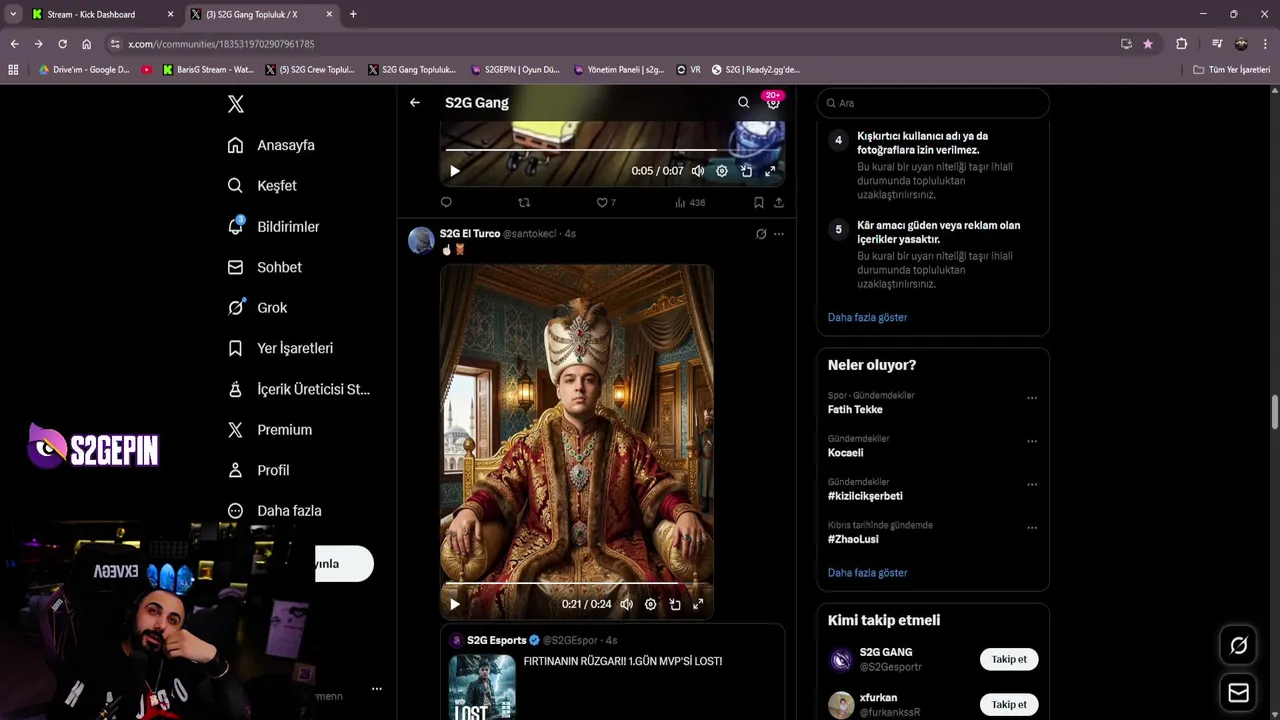Open İçerik Üreticisi Stüdyosu icon
Screen dimensions: 1280x720
click(235, 389)
